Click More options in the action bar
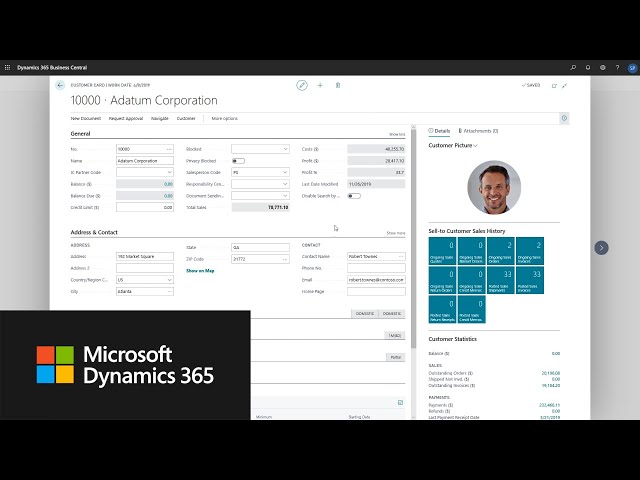Viewport: 640px width, 480px height. (224, 118)
